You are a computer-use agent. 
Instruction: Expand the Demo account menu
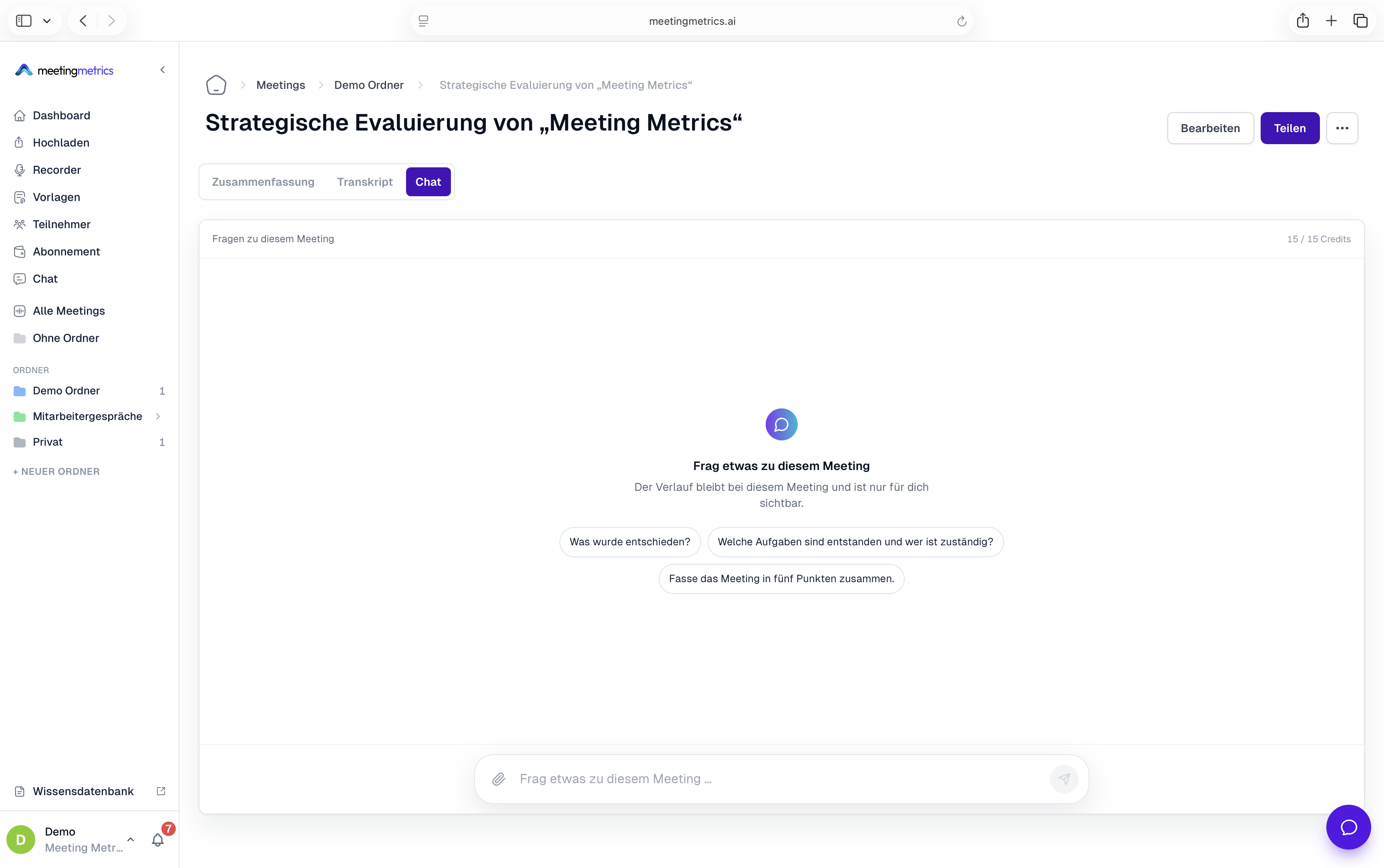(x=71, y=840)
